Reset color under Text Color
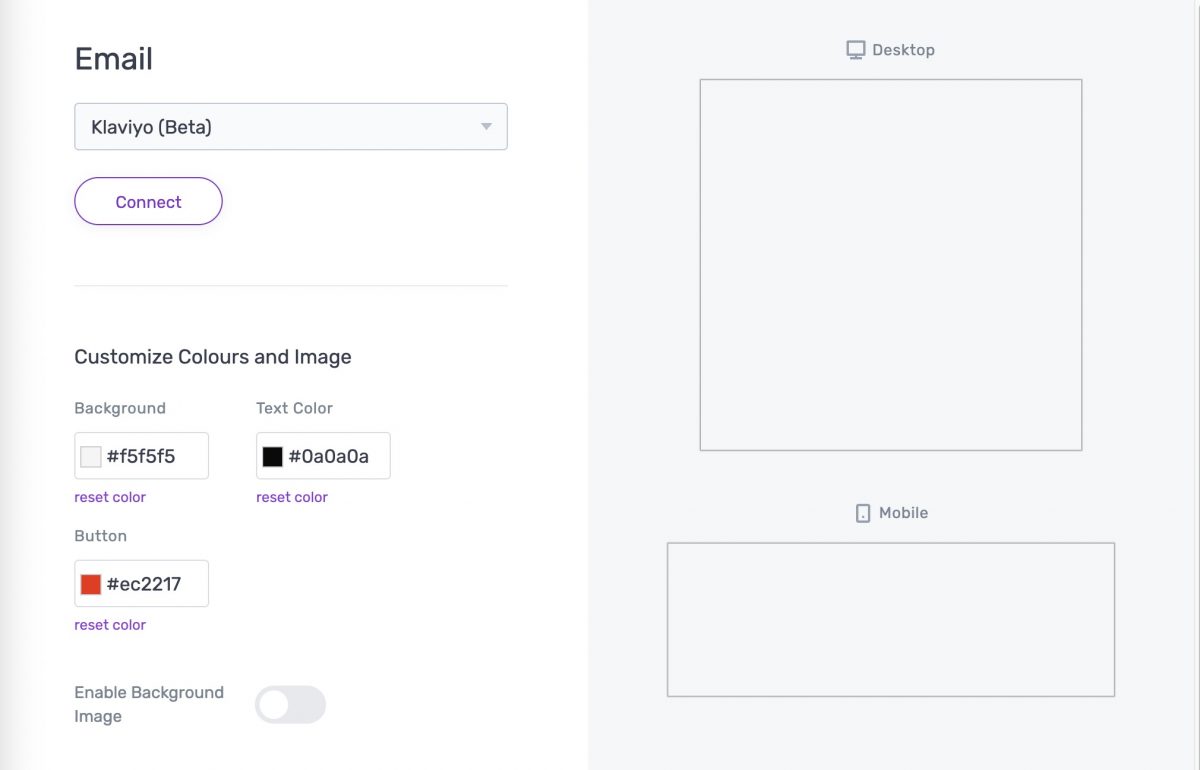The height and width of the screenshot is (770, 1200). [x=292, y=497]
